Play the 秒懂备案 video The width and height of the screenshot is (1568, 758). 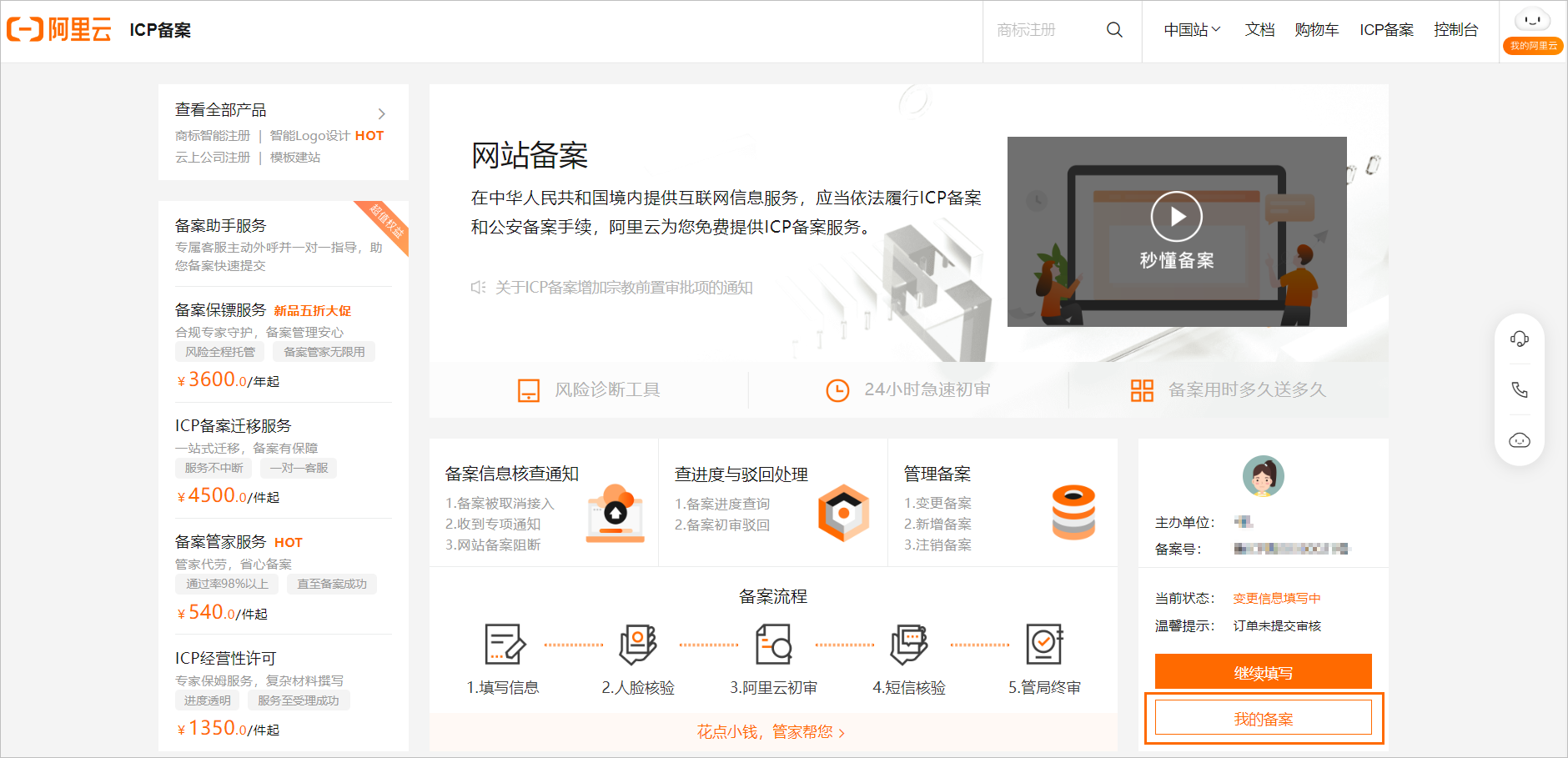tap(1177, 216)
